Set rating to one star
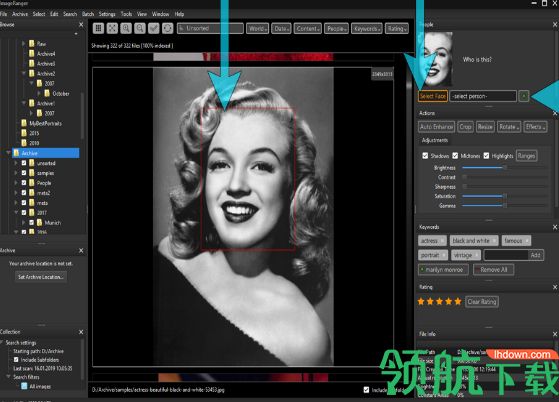The width and height of the screenshot is (559, 402). click(x=421, y=302)
